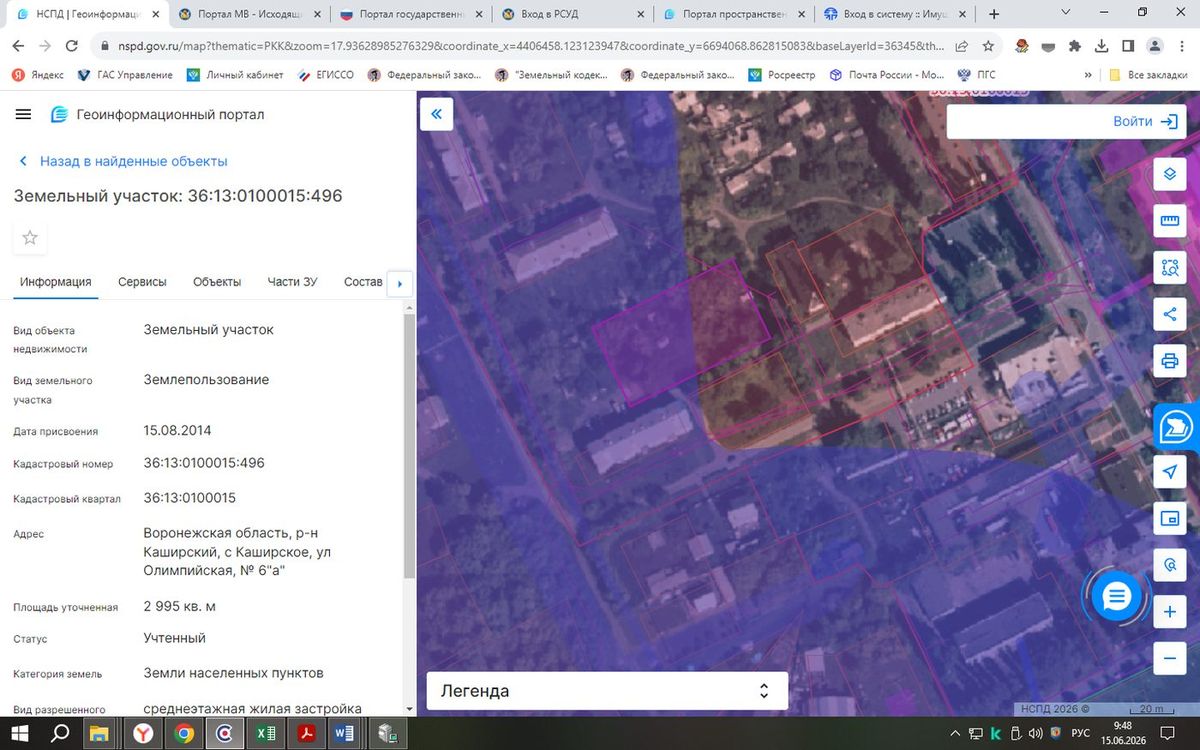Viewport: 1200px width, 750px height.
Task: Switch to the Информация tab
Action: [56, 282]
